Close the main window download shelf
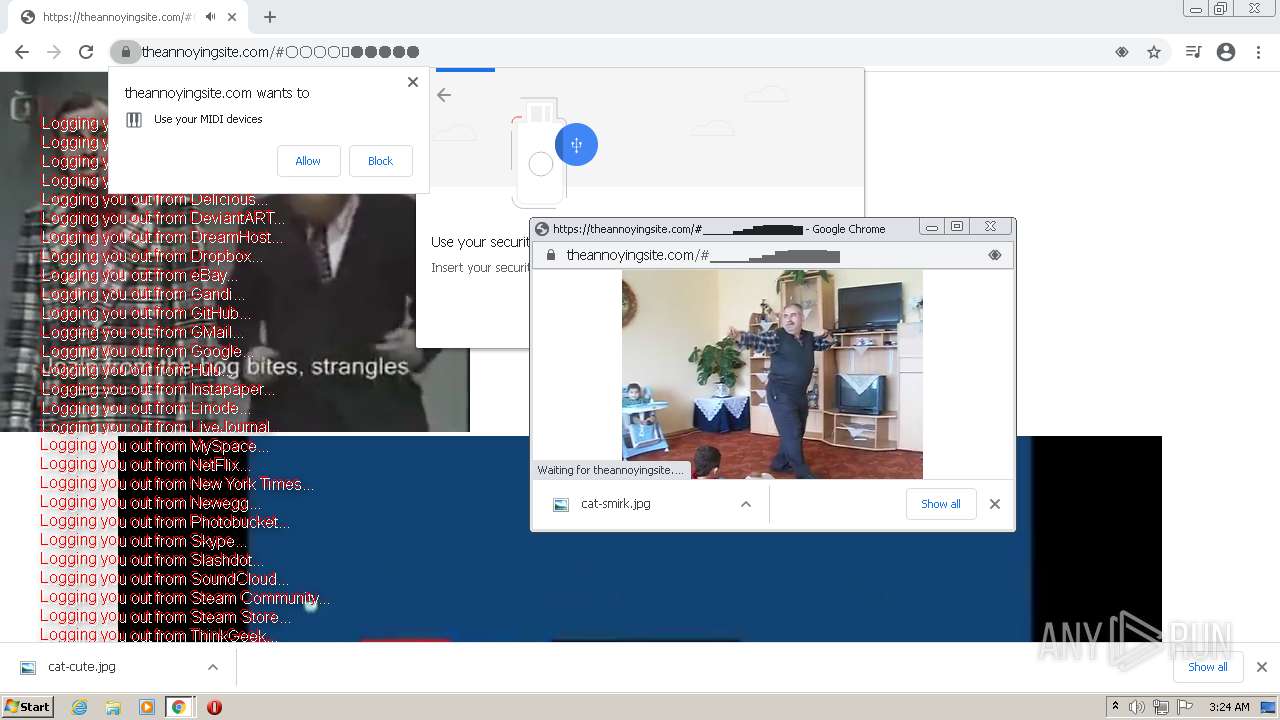The height and width of the screenshot is (720, 1280). point(1262,667)
